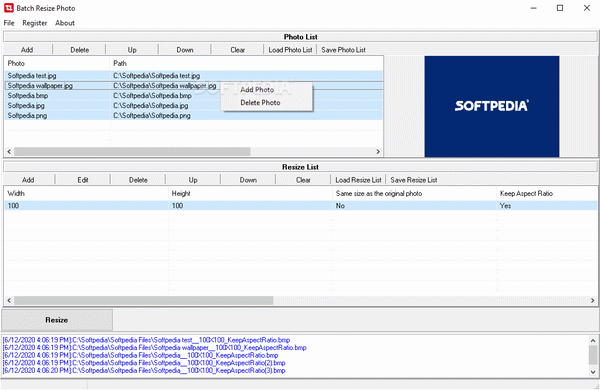Click the No cell in resize row
Viewport: 600px width, 390px height.
pos(414,206)
